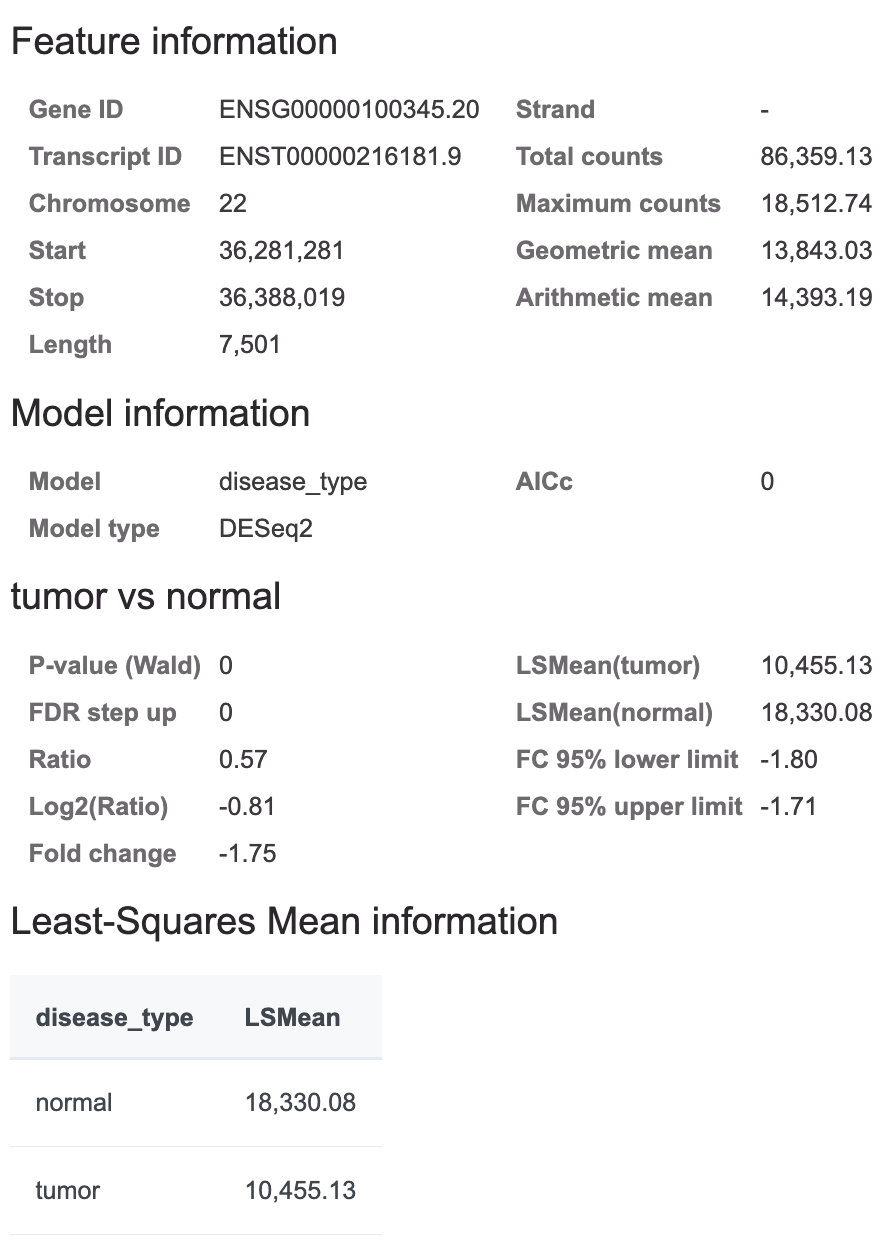Viewport: 890px width, 1240px height.
Task: Click the Log2(Ratio) value -0.81
Action: [x=247, y=807]
